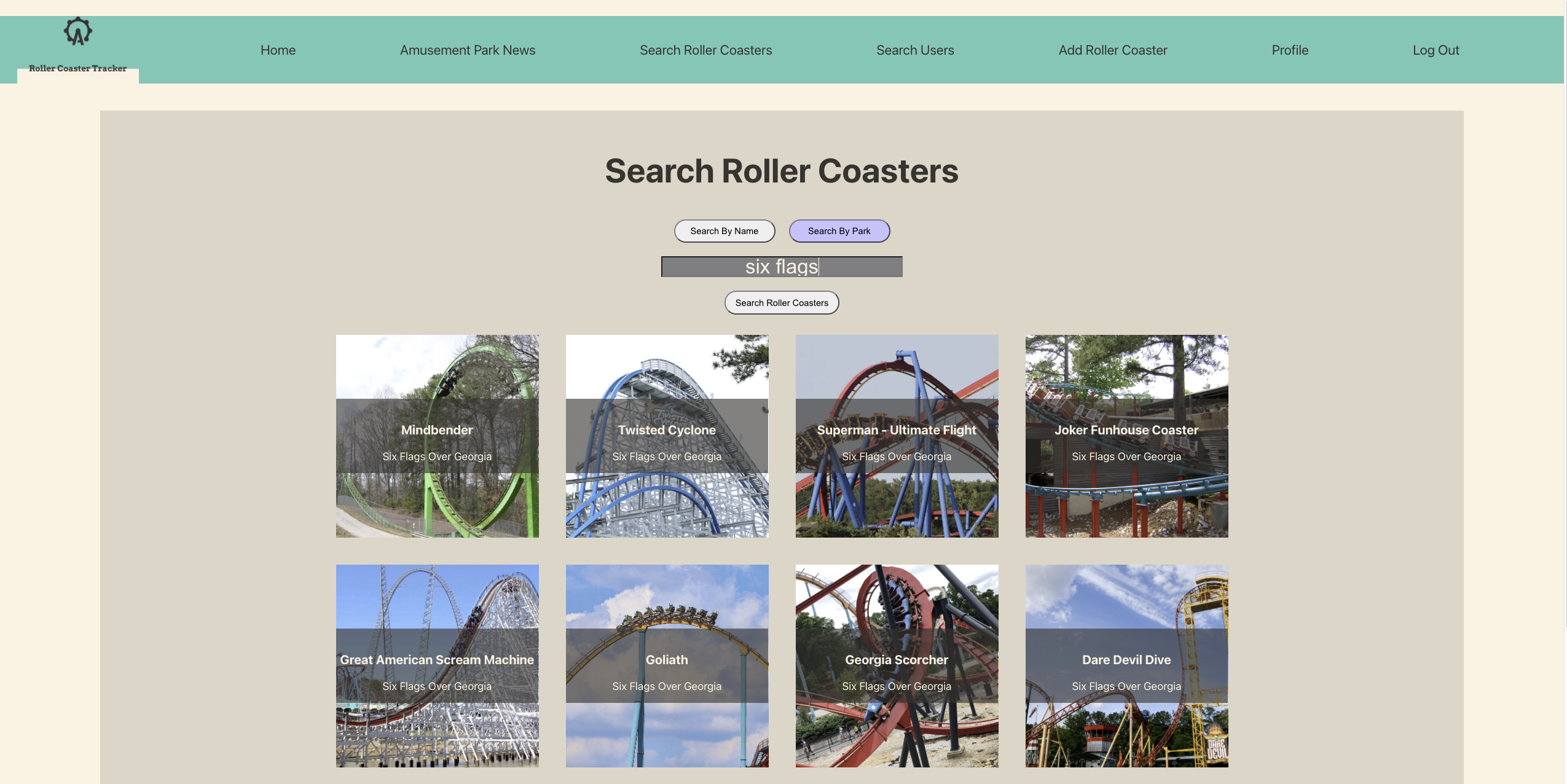Open Amusement Park News
This screenshot has height=784, width=1567.
click(468, 50)
